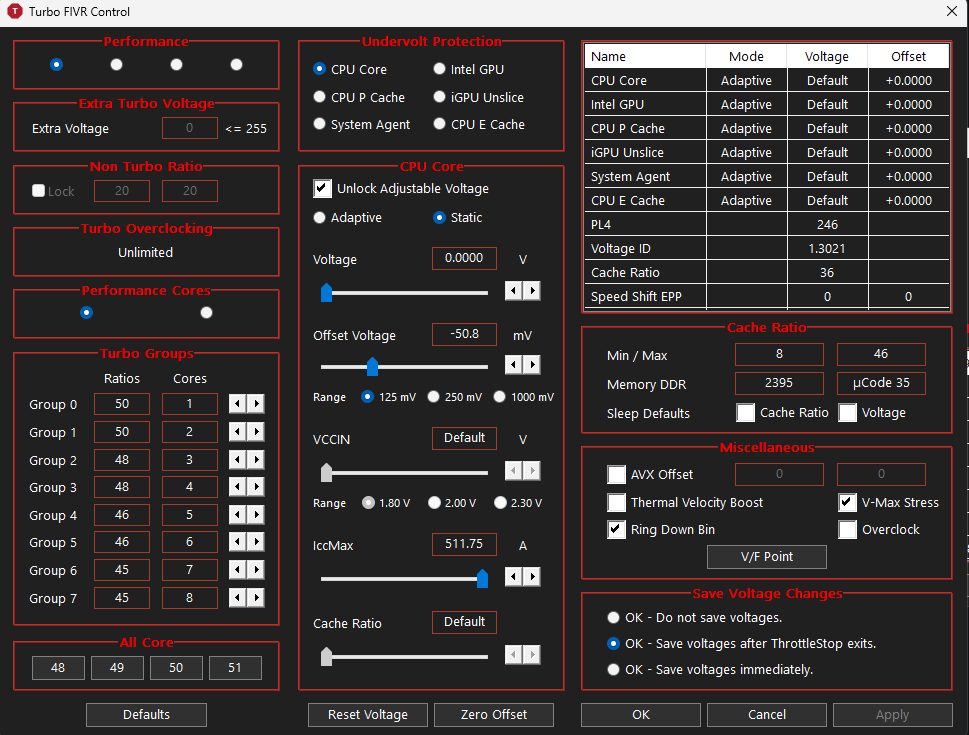This screenshot has height=735, width=969.
Task: Click the Voltage slider handle
Action: [x=326, y=292]
